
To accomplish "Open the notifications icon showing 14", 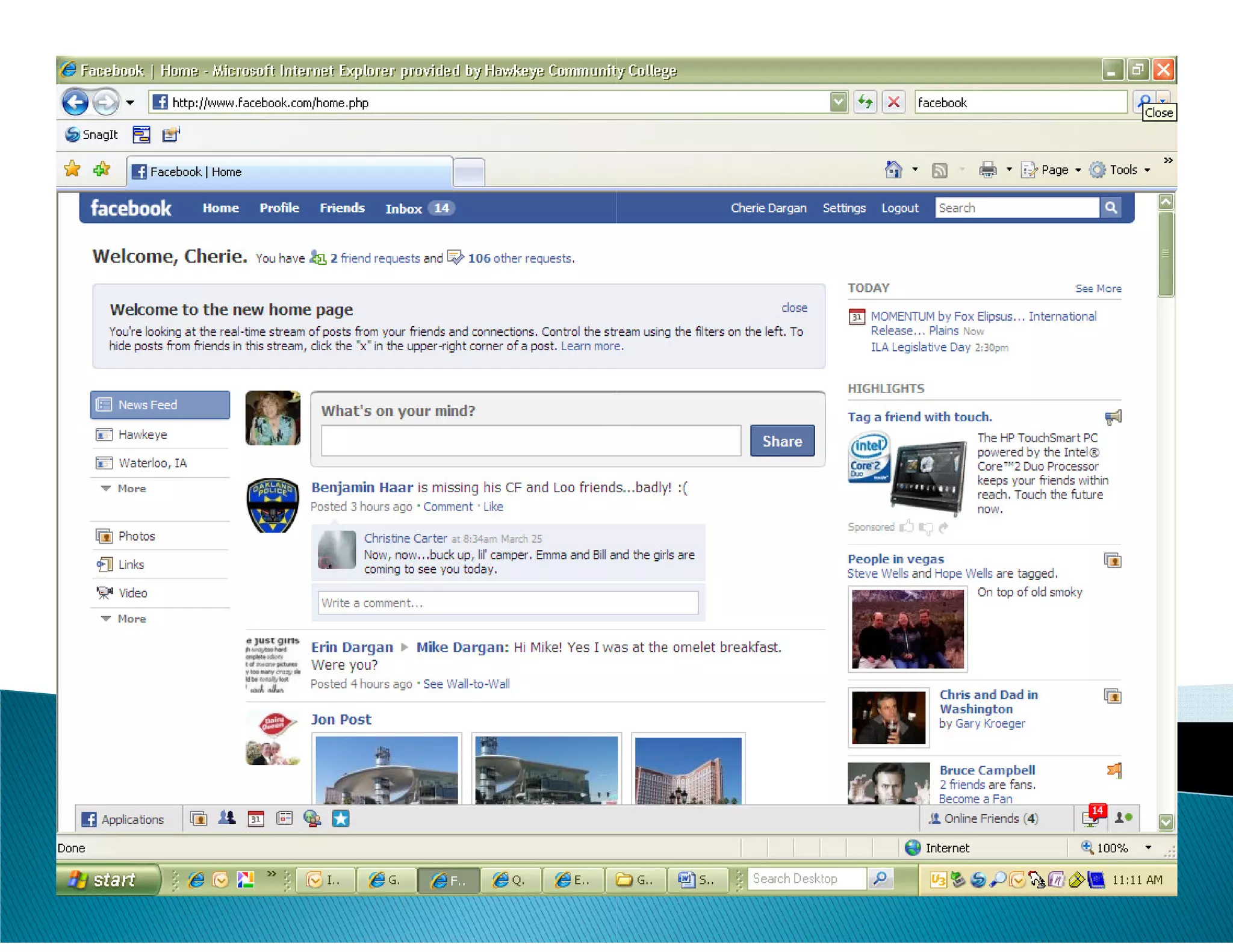I will [1093, 817].
